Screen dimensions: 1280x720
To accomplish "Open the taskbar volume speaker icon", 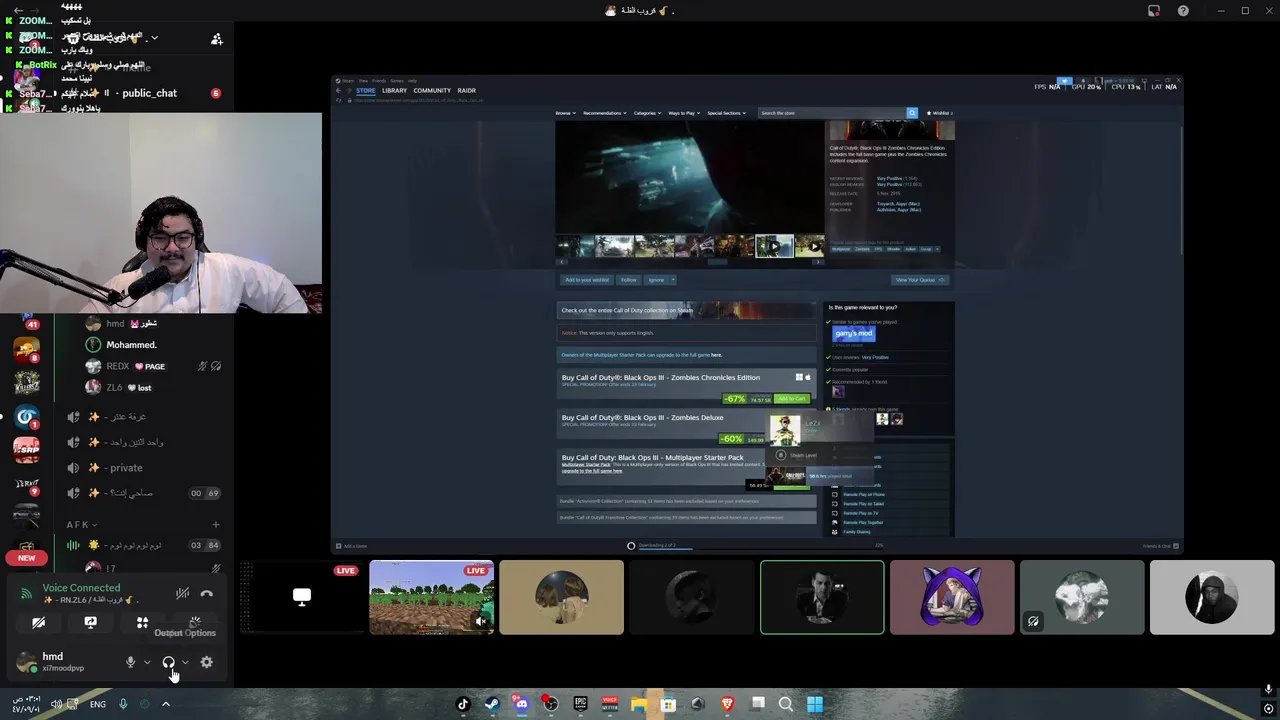I will [56, 704].
